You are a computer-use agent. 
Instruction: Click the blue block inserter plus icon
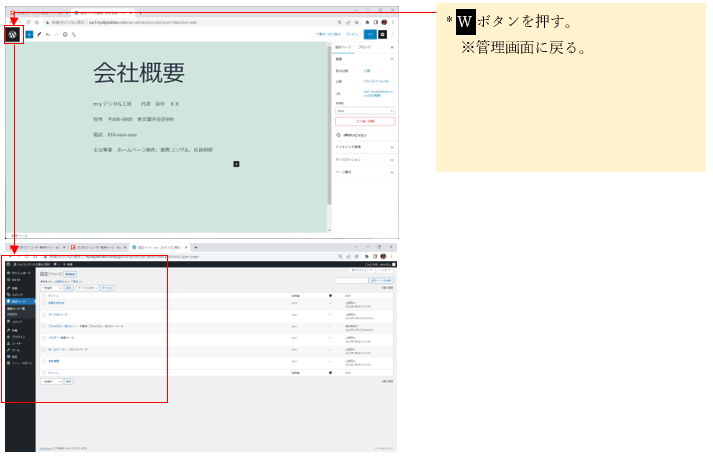coord(29,34)
